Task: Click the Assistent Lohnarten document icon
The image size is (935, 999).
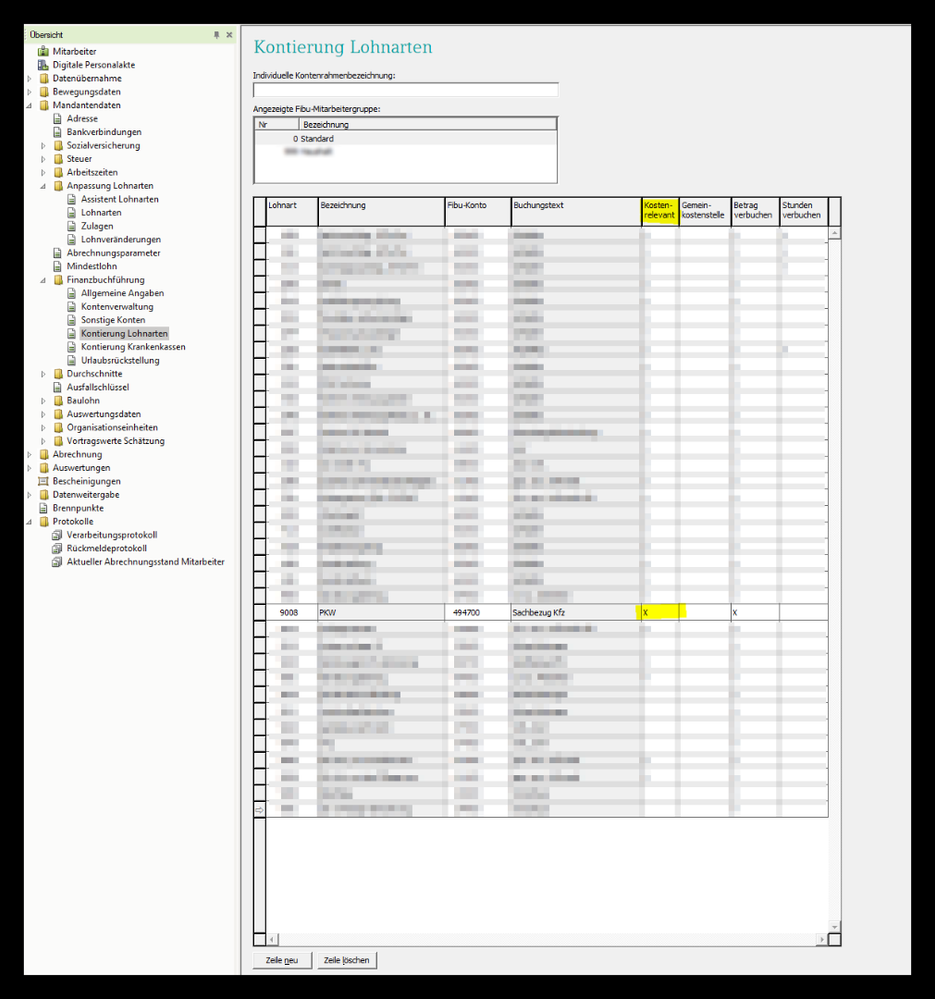Action: pyautogui.click(x=72, y=199)
